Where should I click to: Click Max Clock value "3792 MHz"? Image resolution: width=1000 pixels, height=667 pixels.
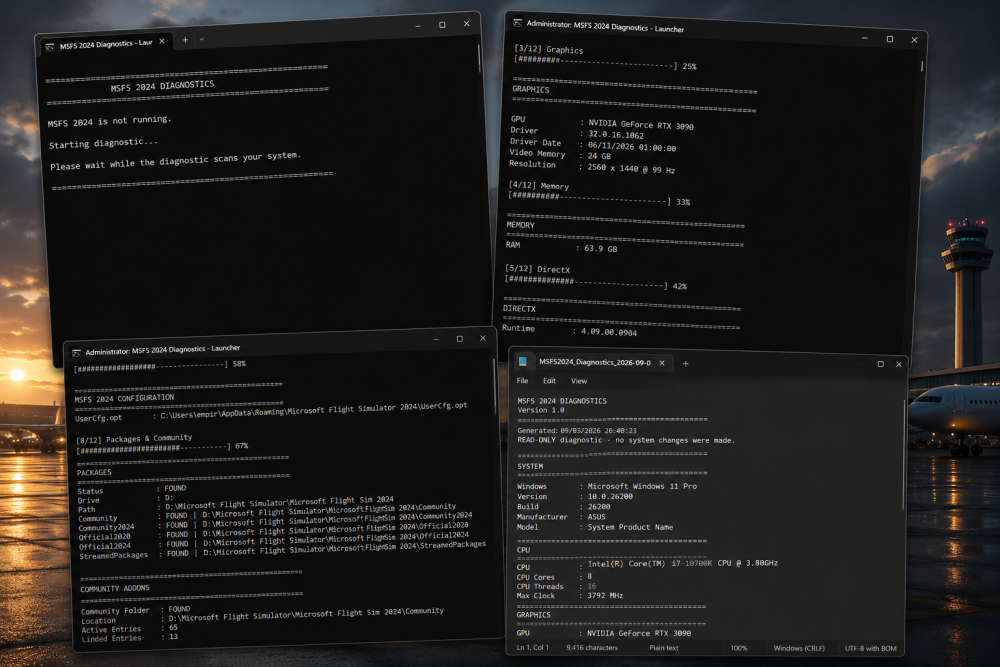(x=605, y=596)
